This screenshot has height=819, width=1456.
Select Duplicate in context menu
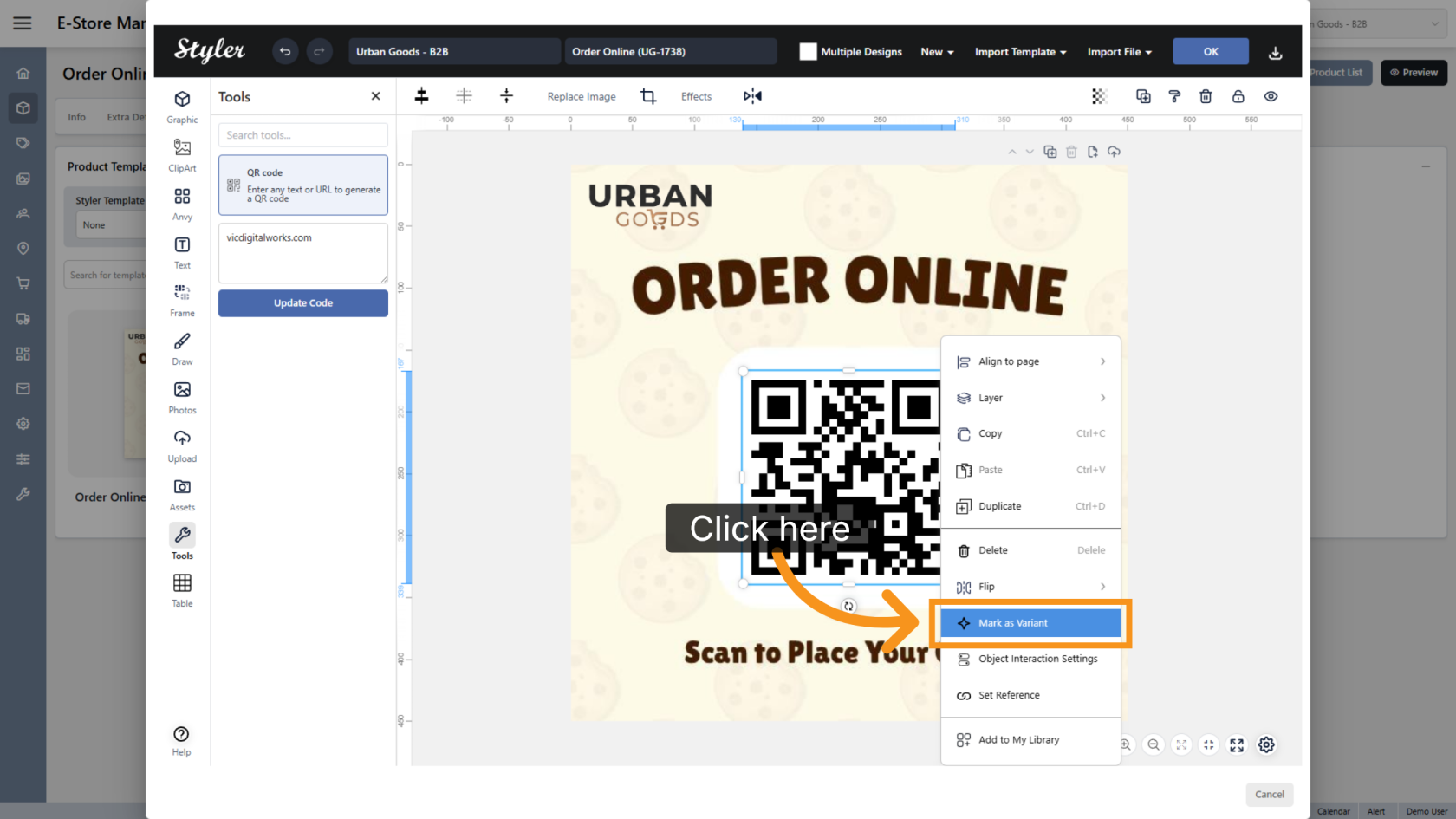[1030, 506]
